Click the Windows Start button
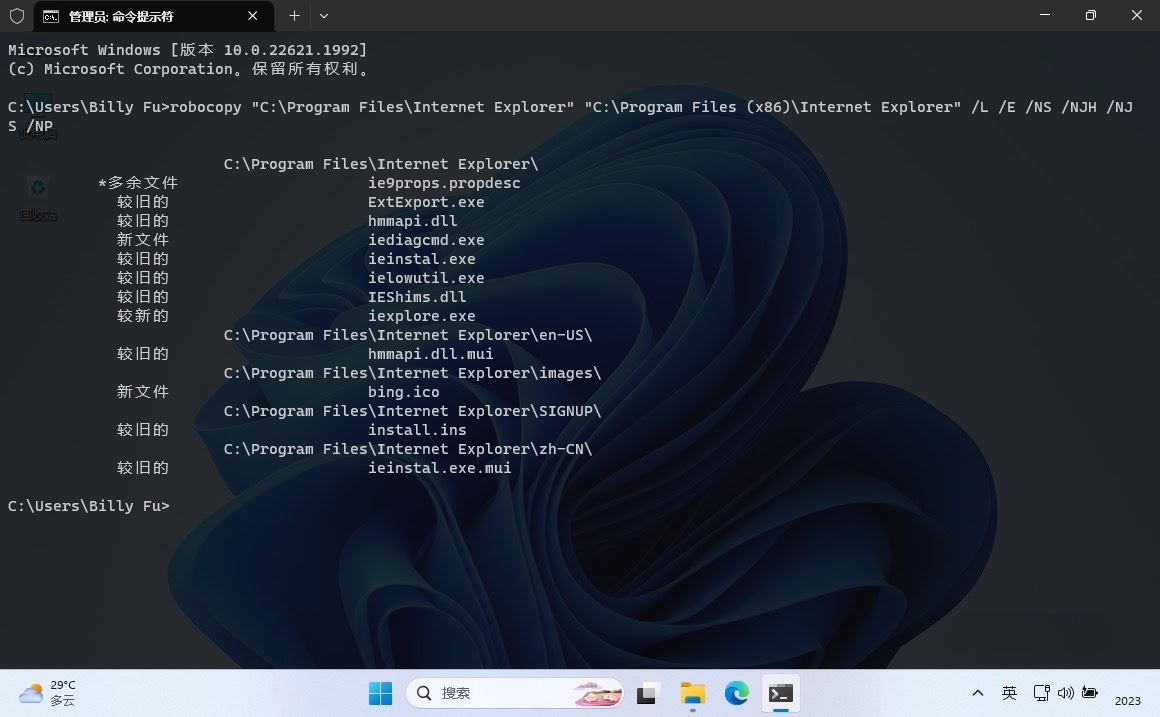 pyautogui.click(x=381, y=693)
